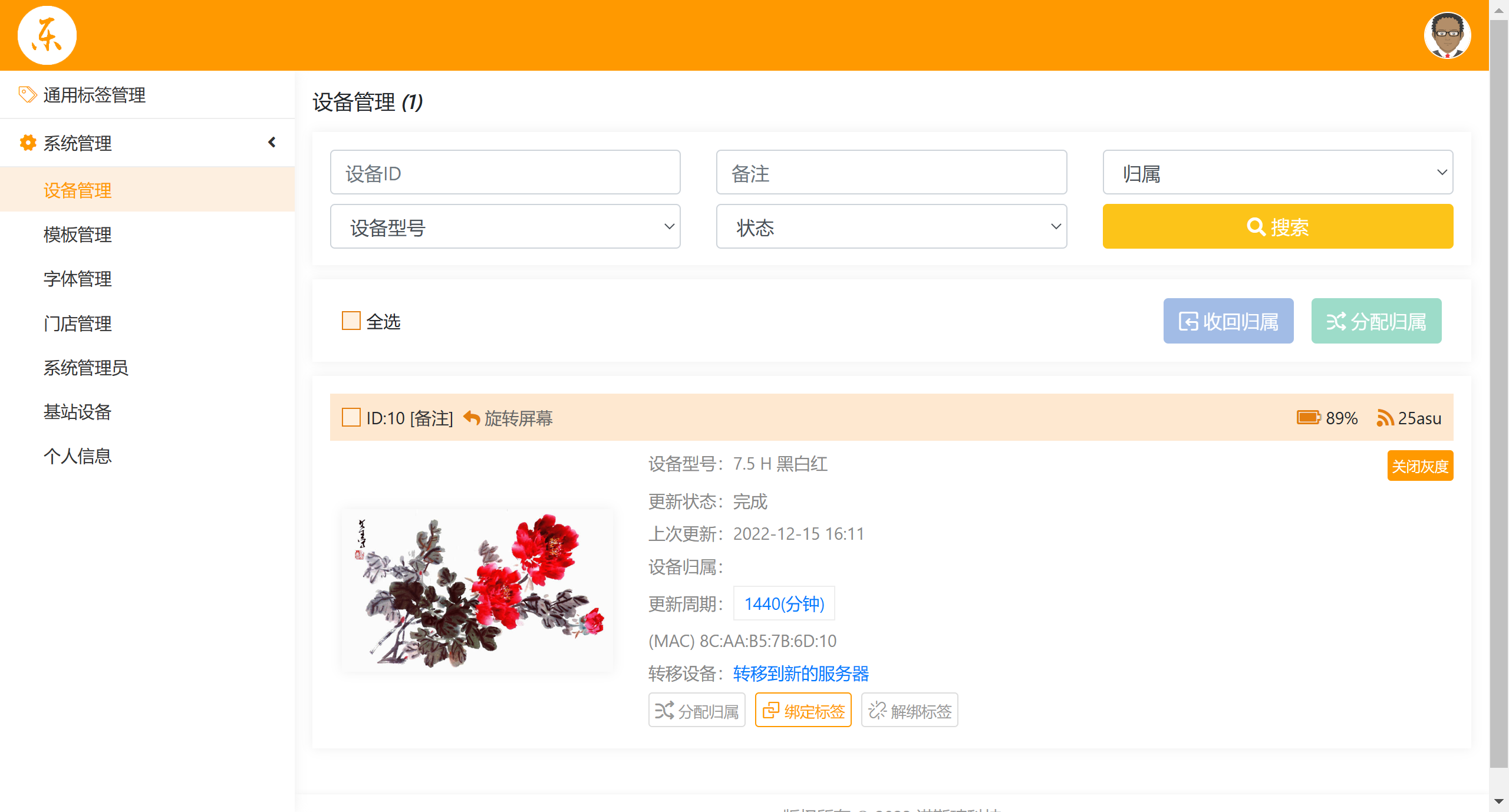Click the signal icon showing 25asu
Image resolution: width=1509 pixels, height=812 pixels.
point(1385,418)
